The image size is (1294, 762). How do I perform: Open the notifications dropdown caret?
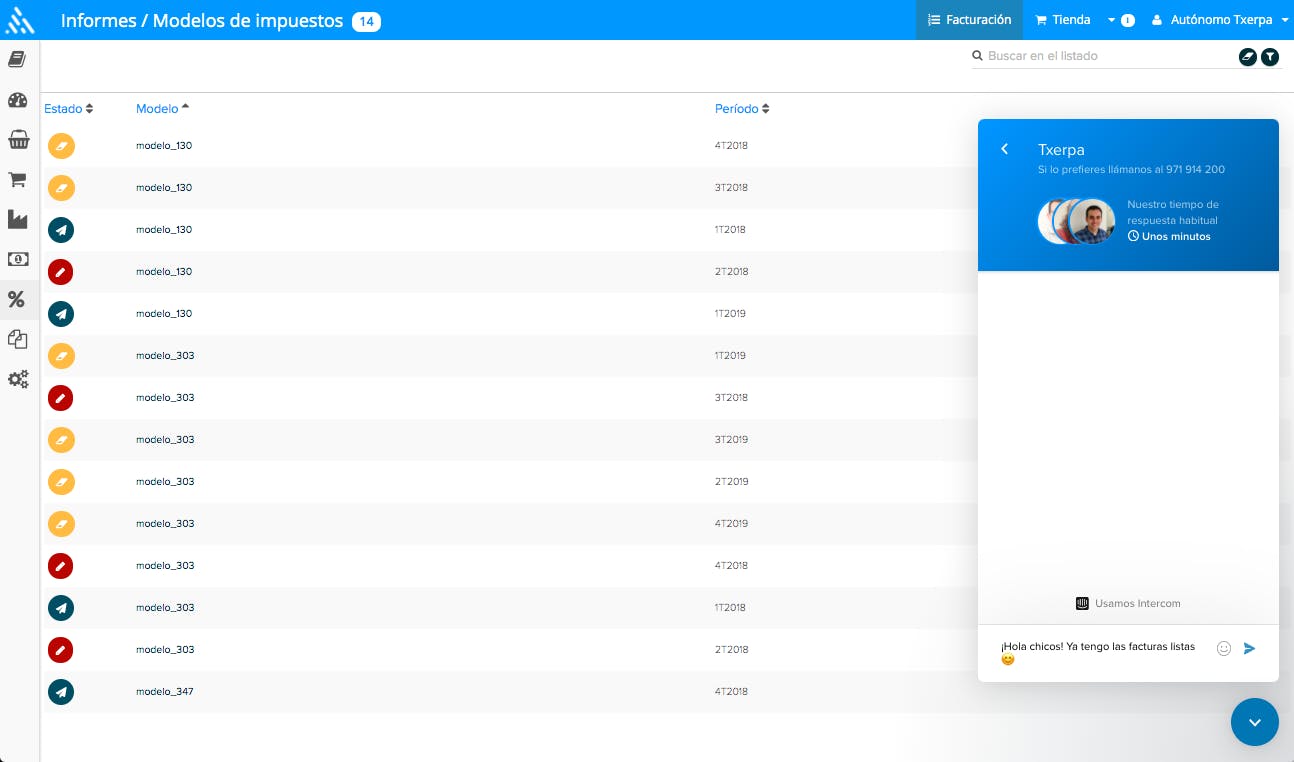point(1112,20)
